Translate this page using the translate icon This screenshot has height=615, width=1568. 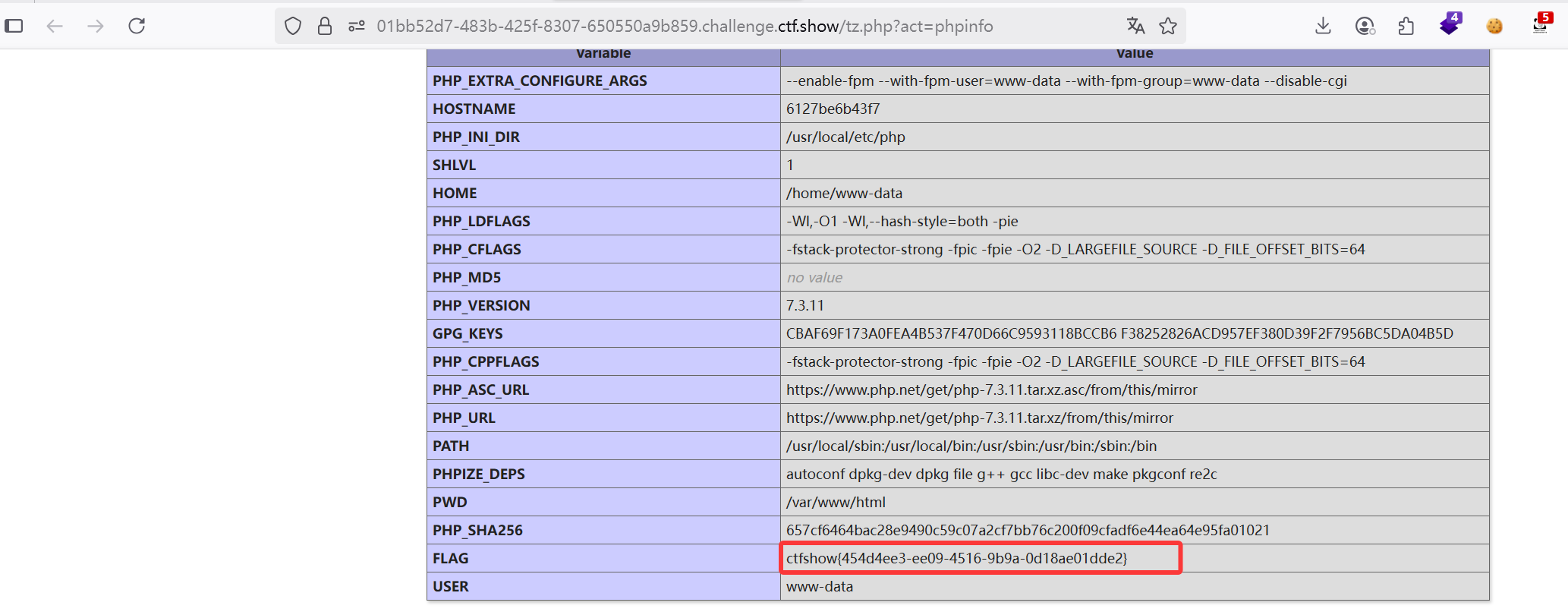[1135, 26]
